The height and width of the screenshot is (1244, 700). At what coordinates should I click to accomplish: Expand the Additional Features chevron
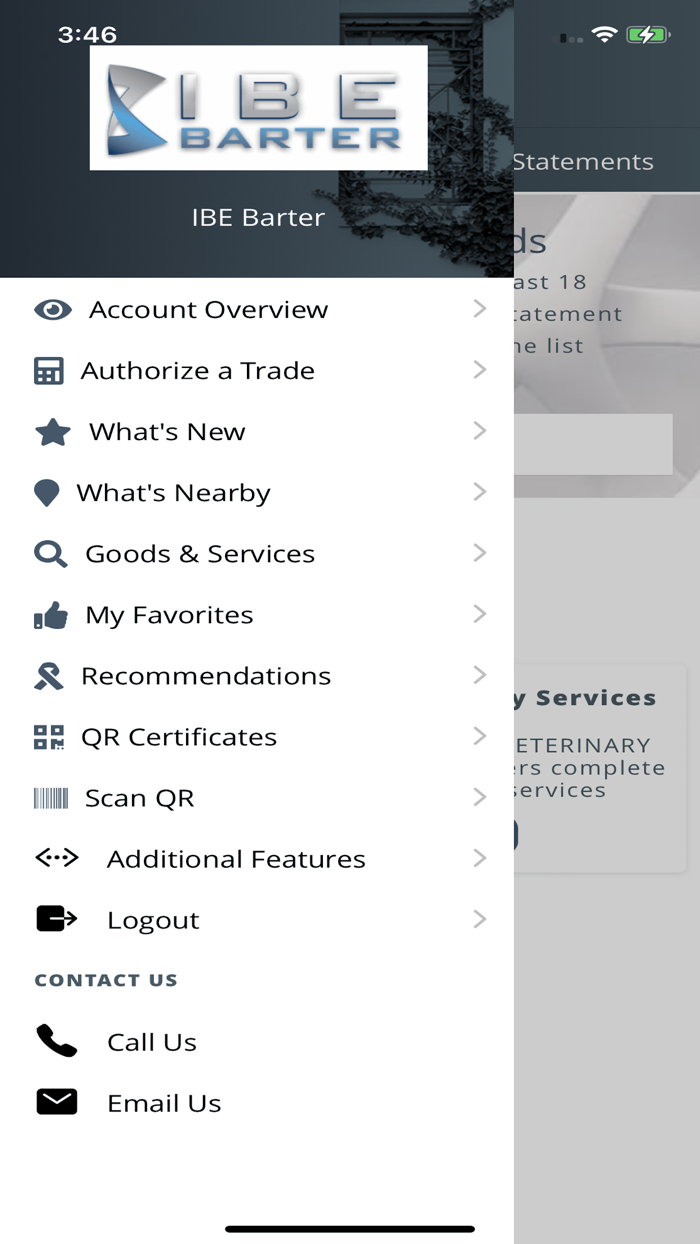click(480, 858)
